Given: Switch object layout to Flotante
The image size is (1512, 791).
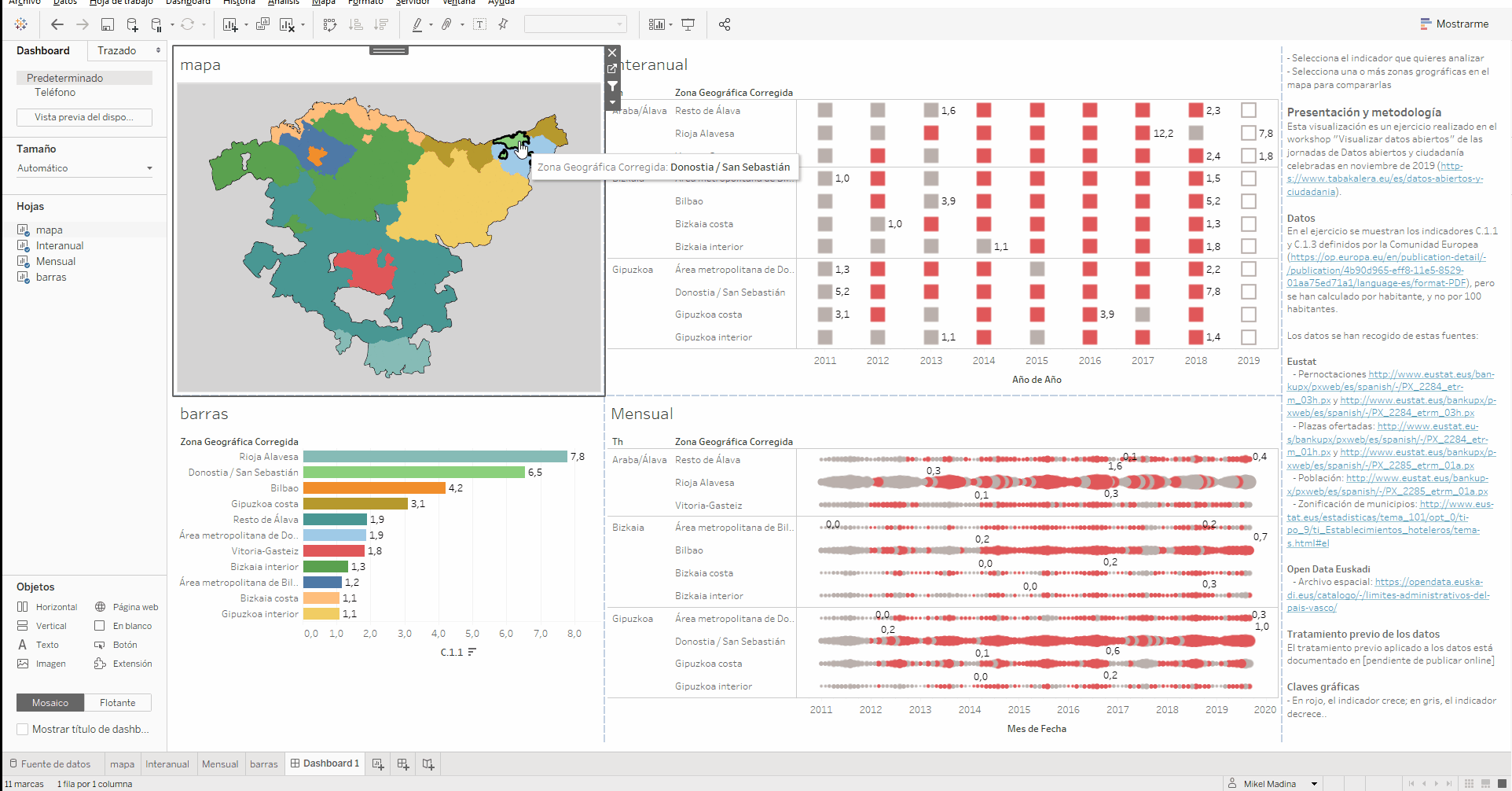Looking at the screenshot, I should coord(117,703).
